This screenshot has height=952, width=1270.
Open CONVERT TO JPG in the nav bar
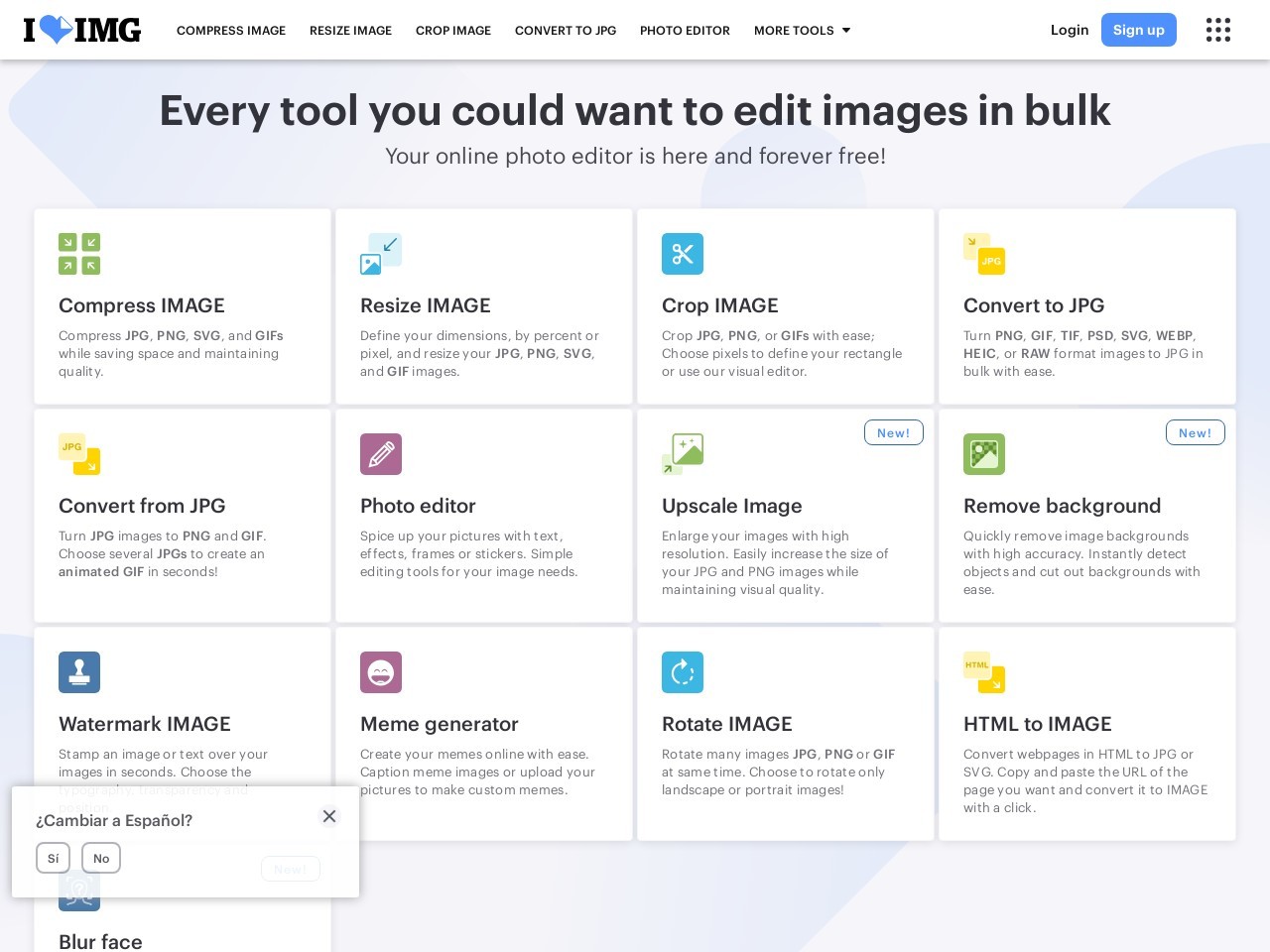click(566, 31)
